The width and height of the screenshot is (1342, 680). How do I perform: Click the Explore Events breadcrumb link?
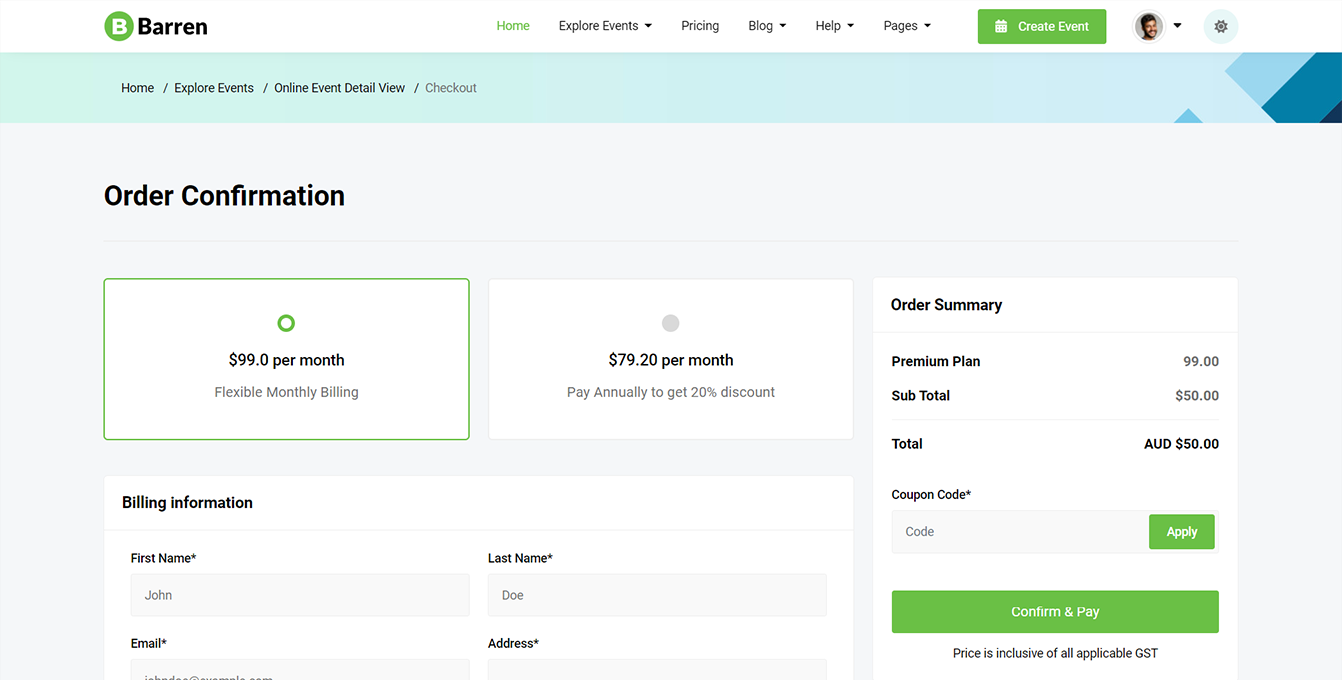pos(214,88)
